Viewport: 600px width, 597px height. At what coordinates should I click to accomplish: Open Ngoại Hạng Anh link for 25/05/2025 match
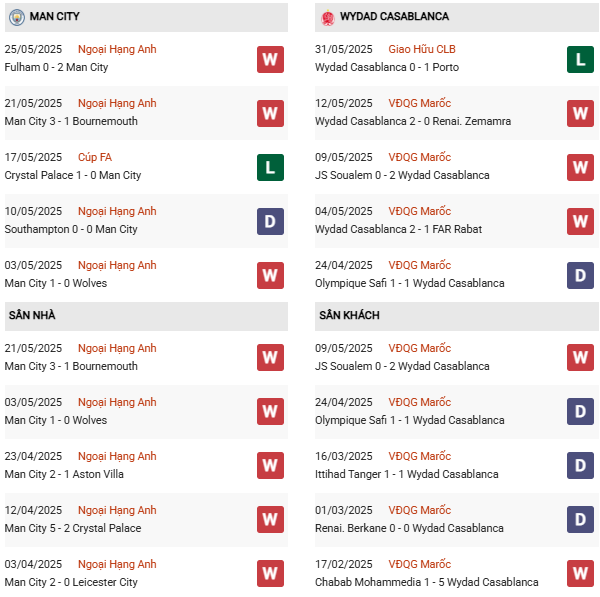[117, 49]
